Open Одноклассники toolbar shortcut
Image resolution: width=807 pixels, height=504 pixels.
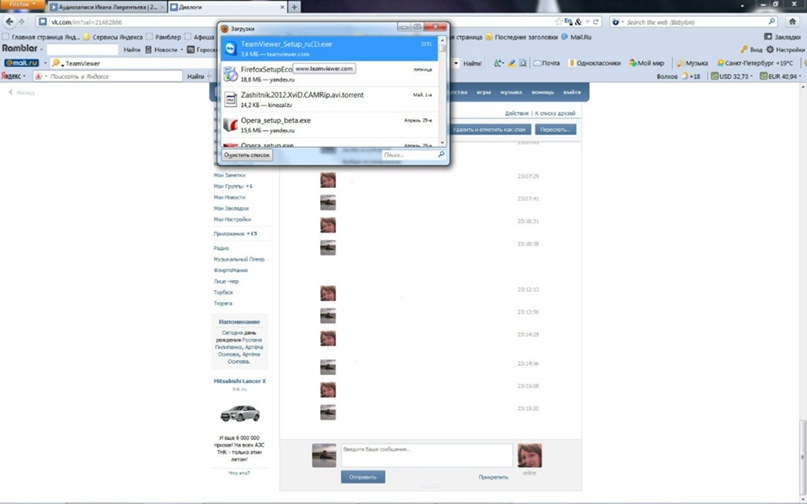pyautogui.click(x=596, y=63)
